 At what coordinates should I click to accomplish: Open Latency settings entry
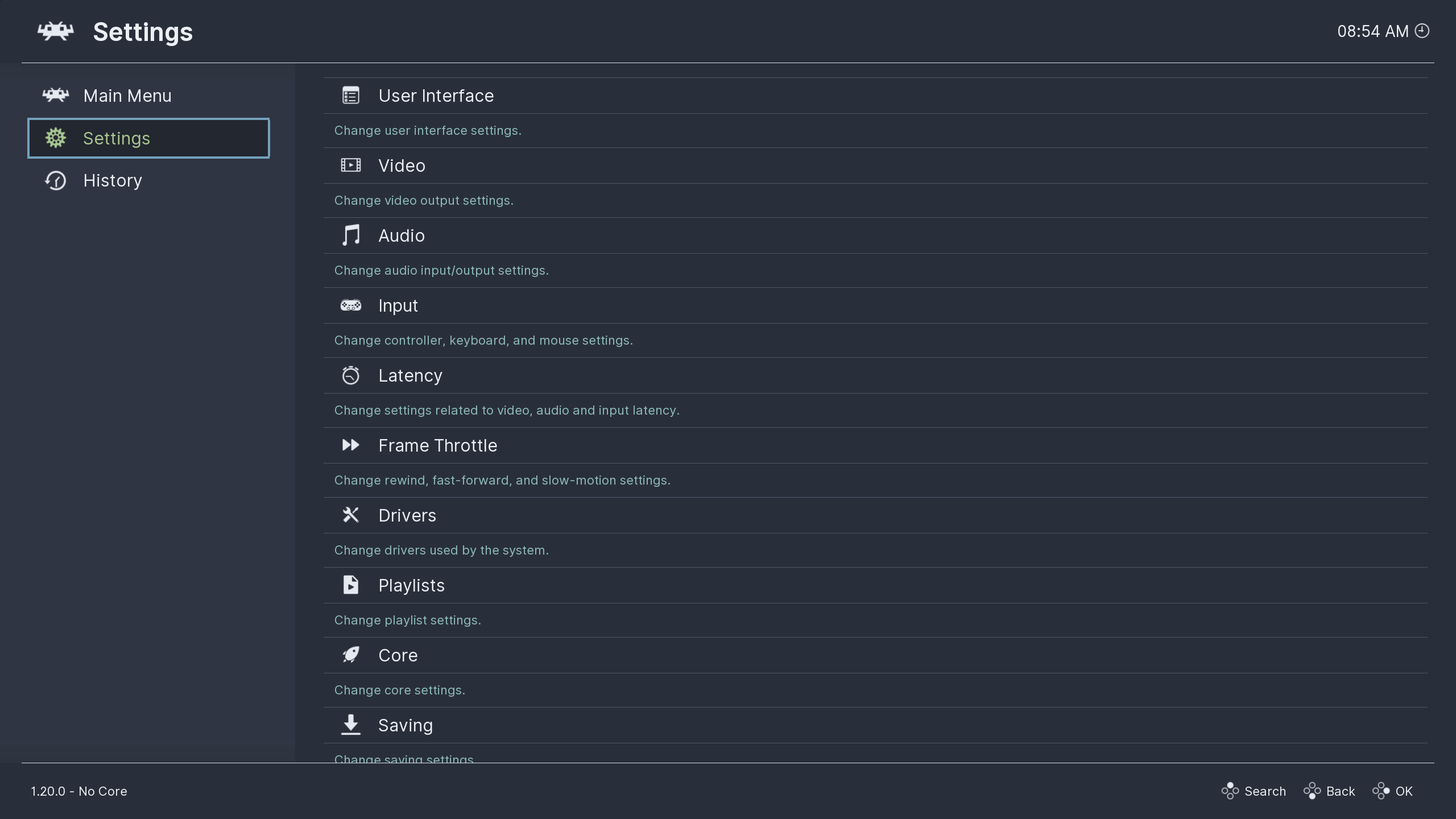(x=875, y=375)
